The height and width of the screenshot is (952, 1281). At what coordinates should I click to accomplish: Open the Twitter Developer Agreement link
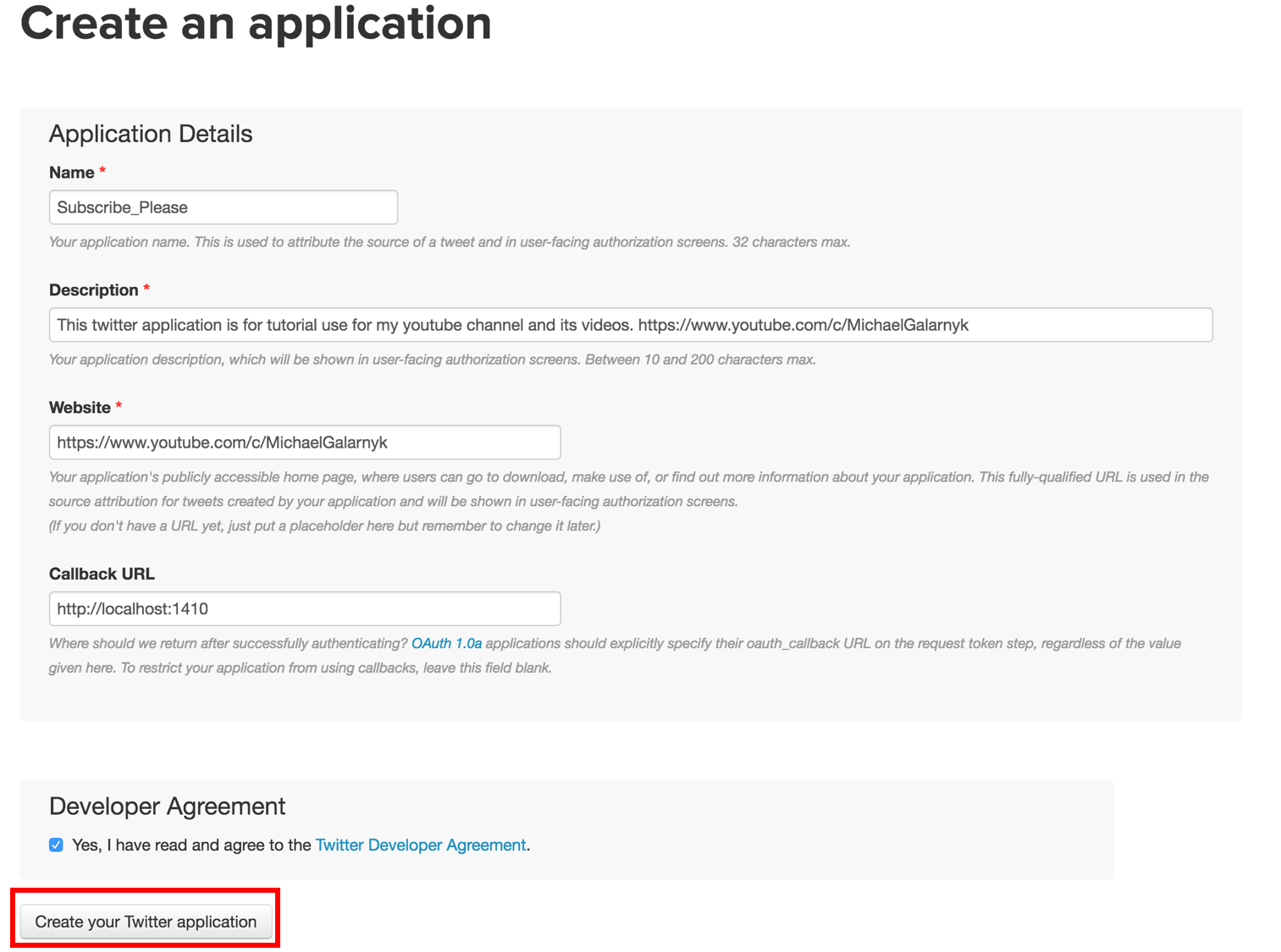tap(421, 845)
